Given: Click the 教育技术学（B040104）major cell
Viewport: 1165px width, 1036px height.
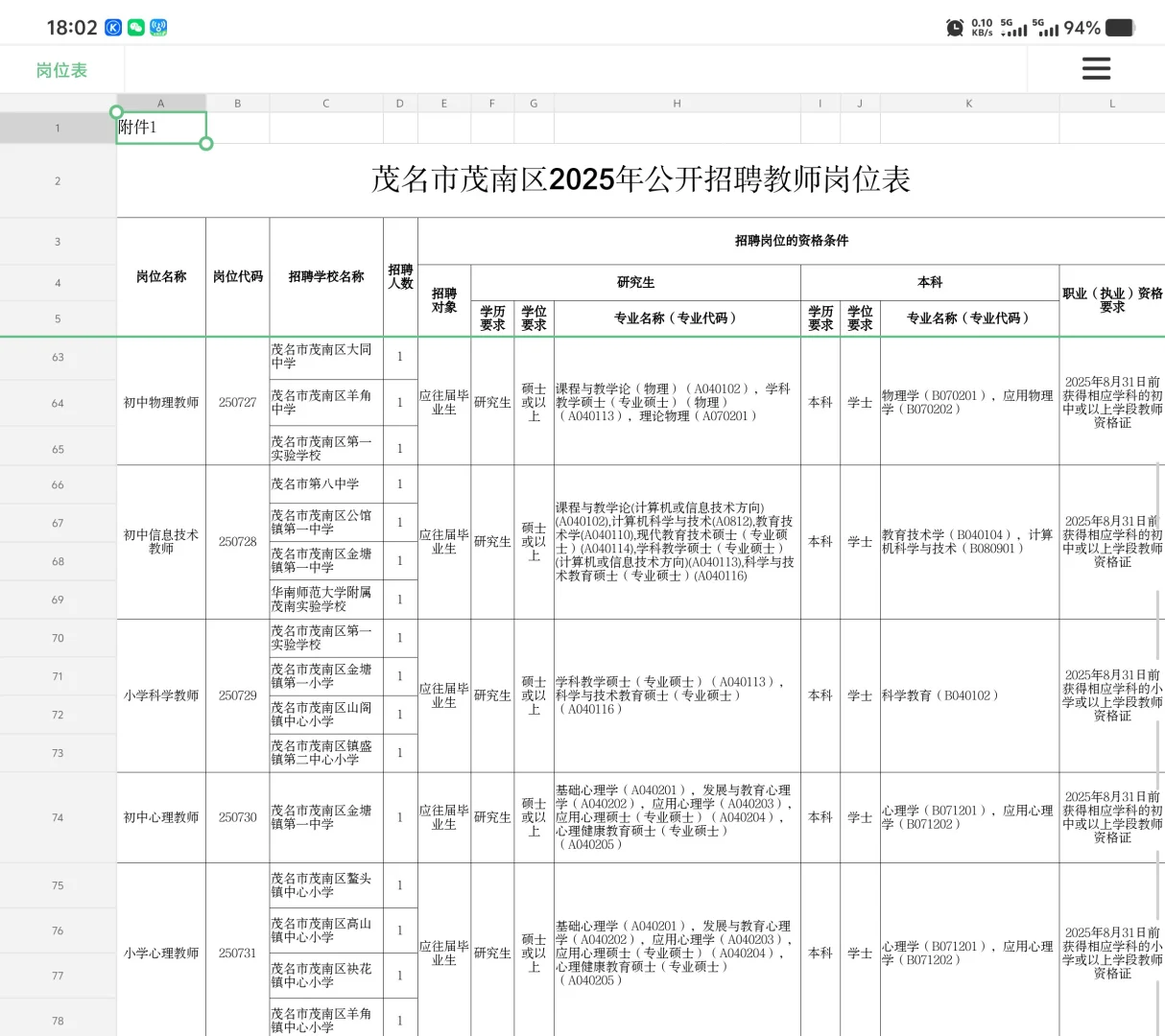Looking at the screenshot, I should click(x=969, y=542).
